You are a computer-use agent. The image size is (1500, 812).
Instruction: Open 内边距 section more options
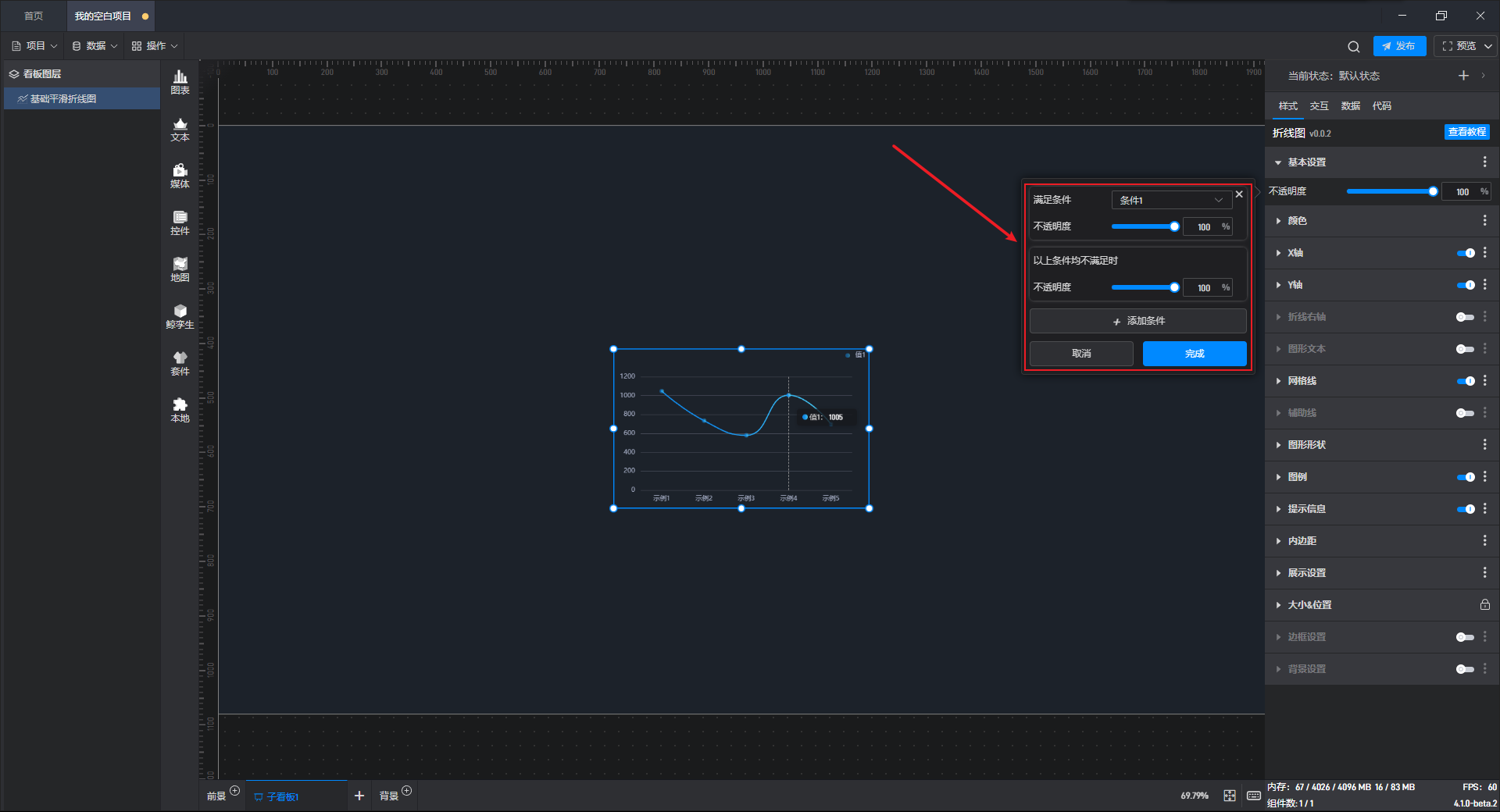click(x=1485, y=540)
